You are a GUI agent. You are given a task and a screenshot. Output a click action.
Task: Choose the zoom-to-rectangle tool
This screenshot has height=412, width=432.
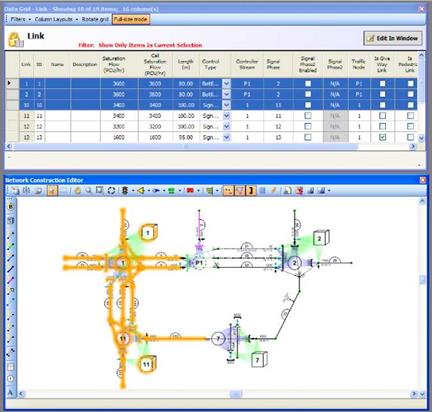(x=99, y=191)
